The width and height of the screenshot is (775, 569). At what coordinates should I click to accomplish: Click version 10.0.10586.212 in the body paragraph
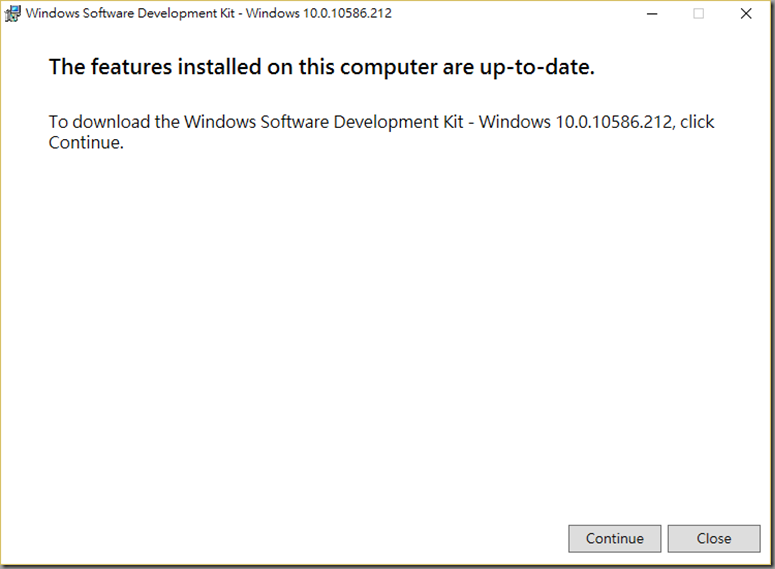point(615,122)
